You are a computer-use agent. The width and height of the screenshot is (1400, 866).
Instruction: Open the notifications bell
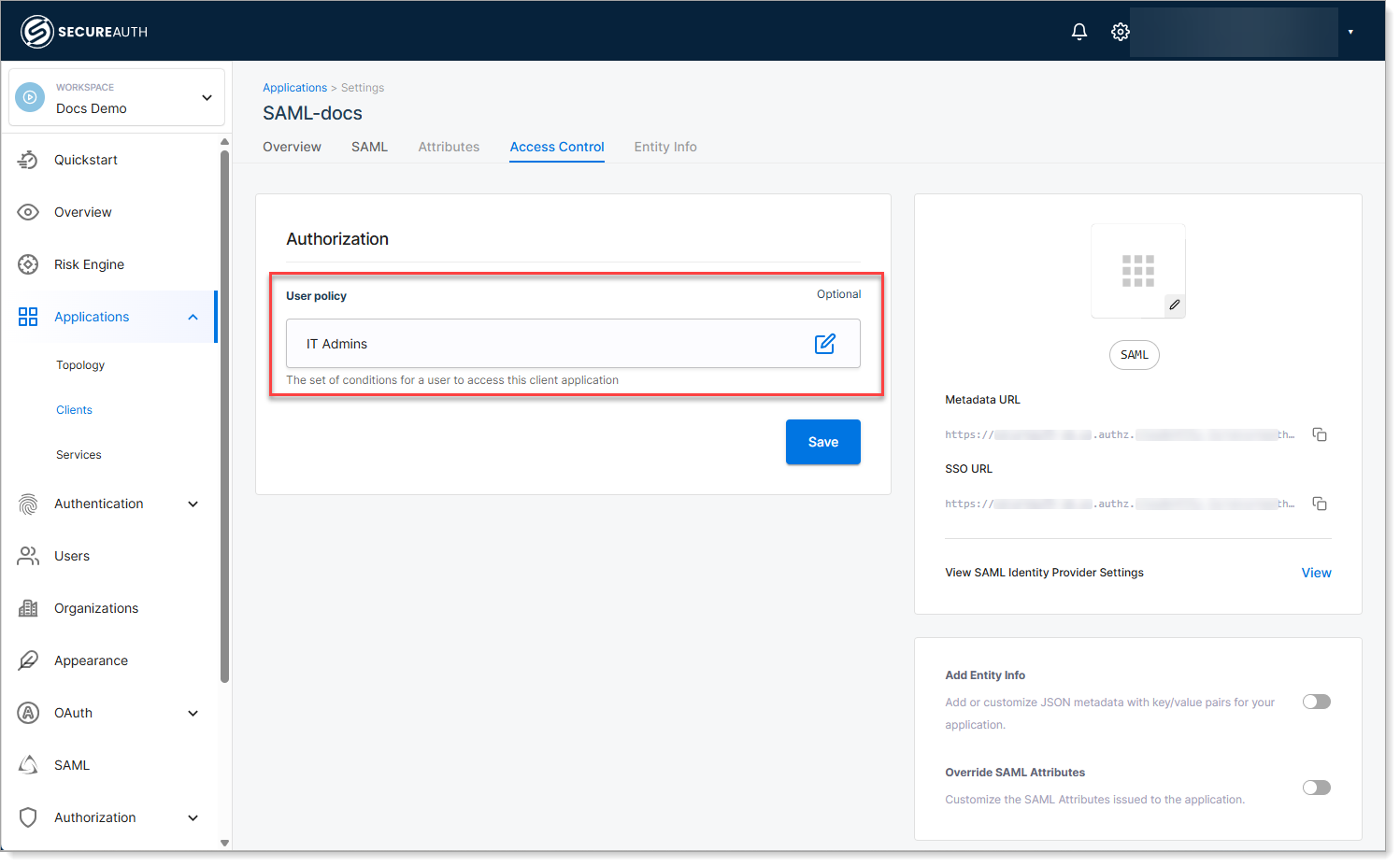tap(1079, 32)
